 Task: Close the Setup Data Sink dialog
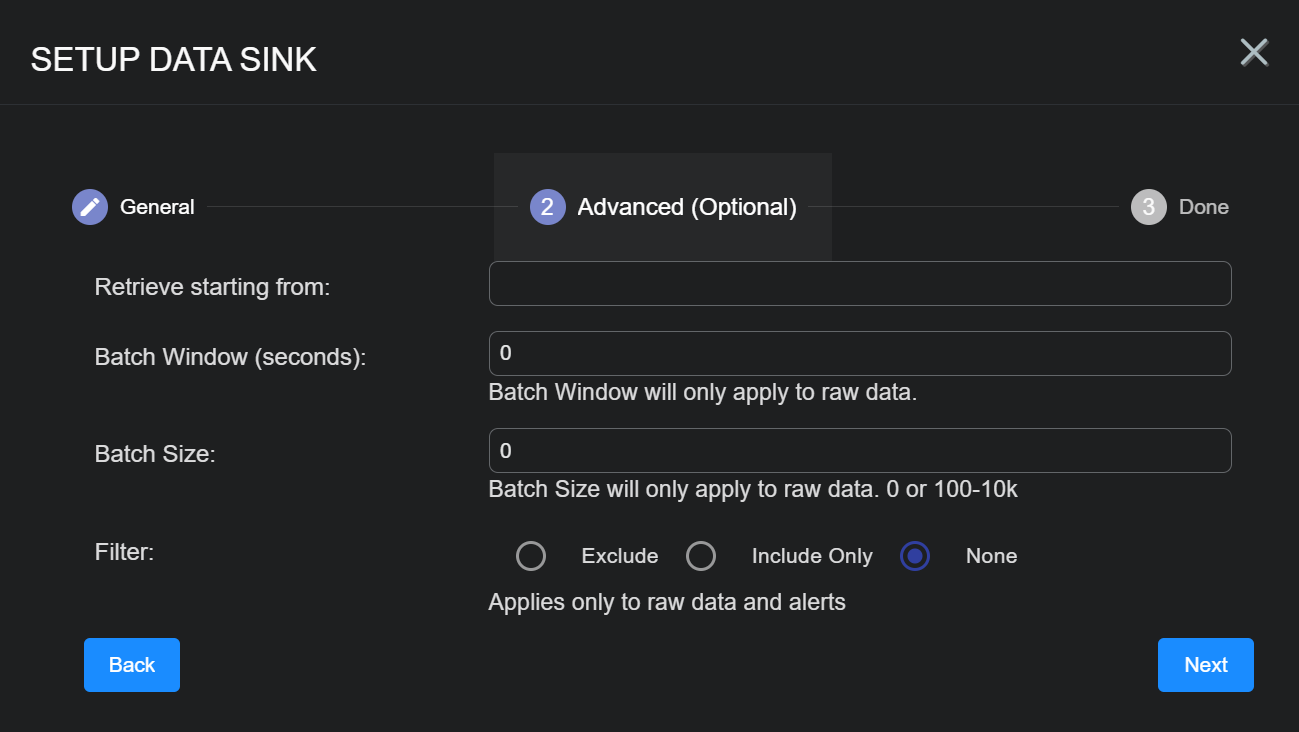point(1254,52)
